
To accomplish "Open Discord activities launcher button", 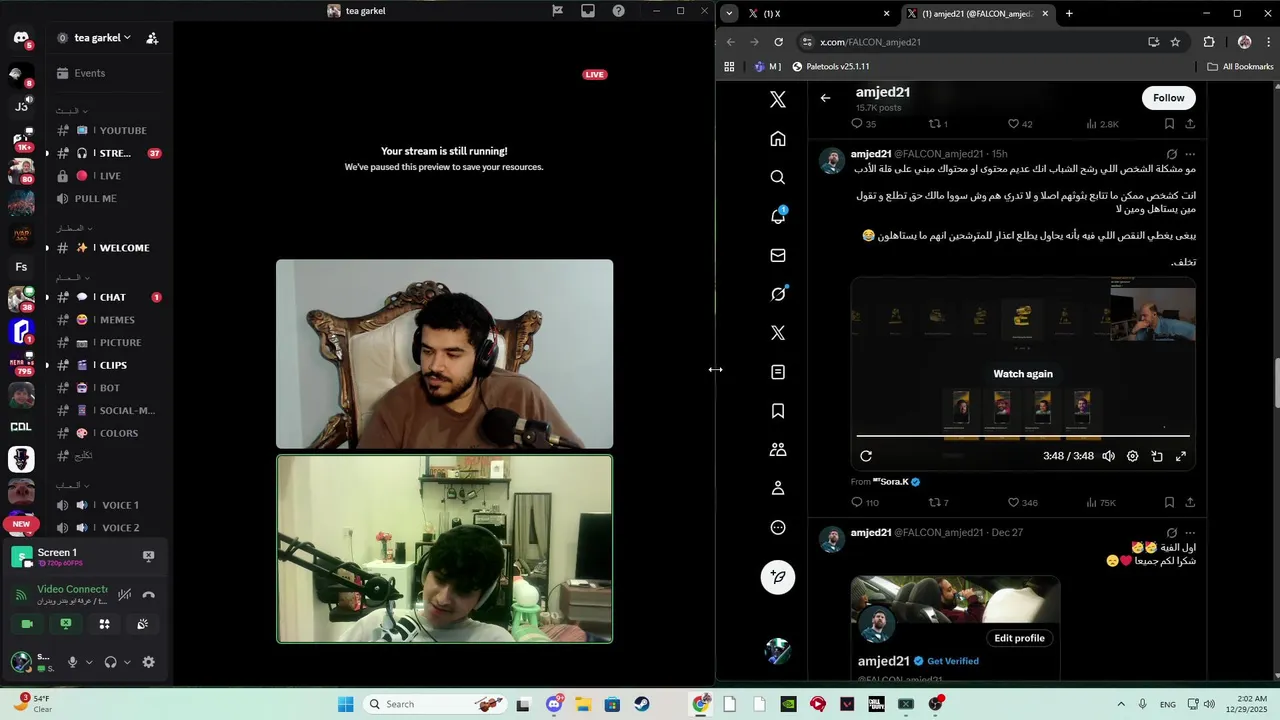I will pos(104,624).
